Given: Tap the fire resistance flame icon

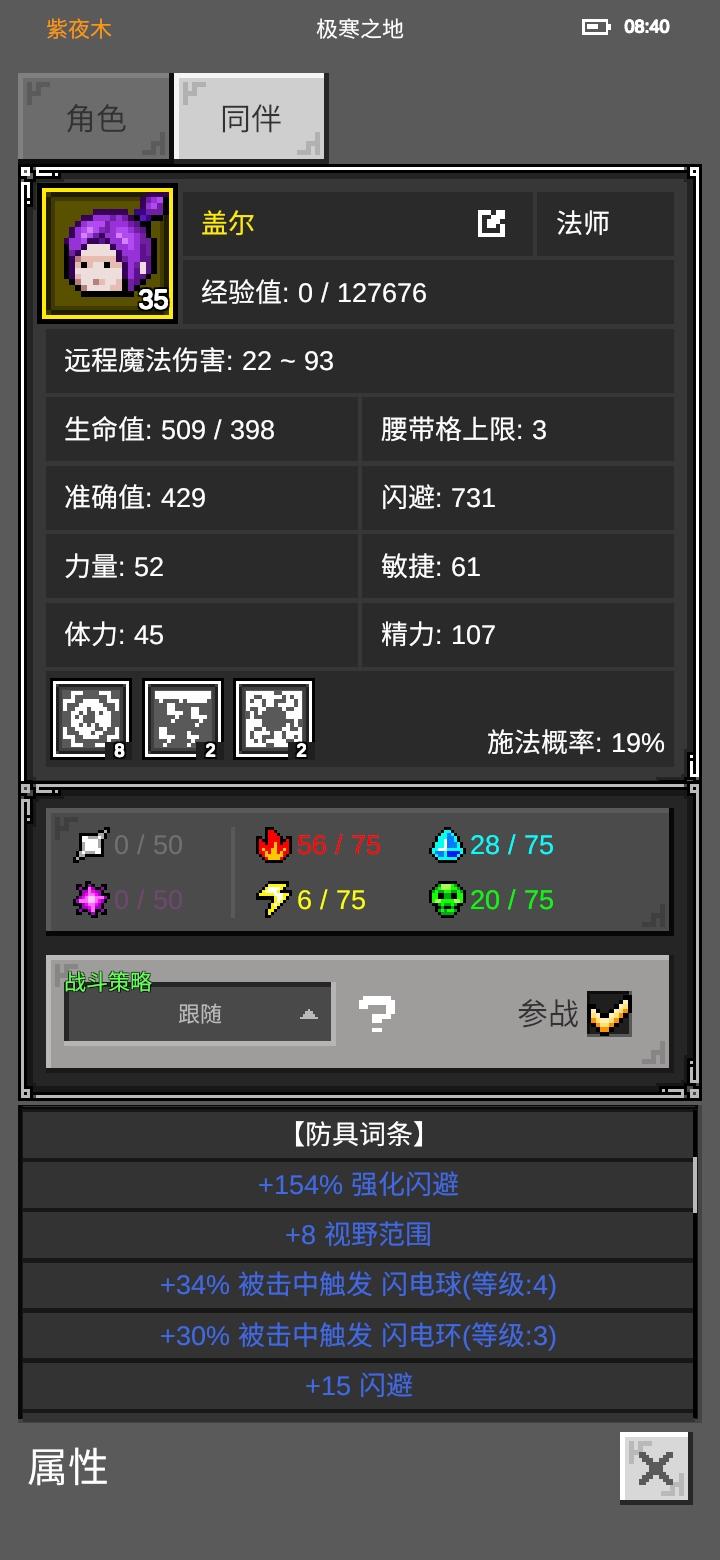Looking at the screenshot, I should pos(273,845).
